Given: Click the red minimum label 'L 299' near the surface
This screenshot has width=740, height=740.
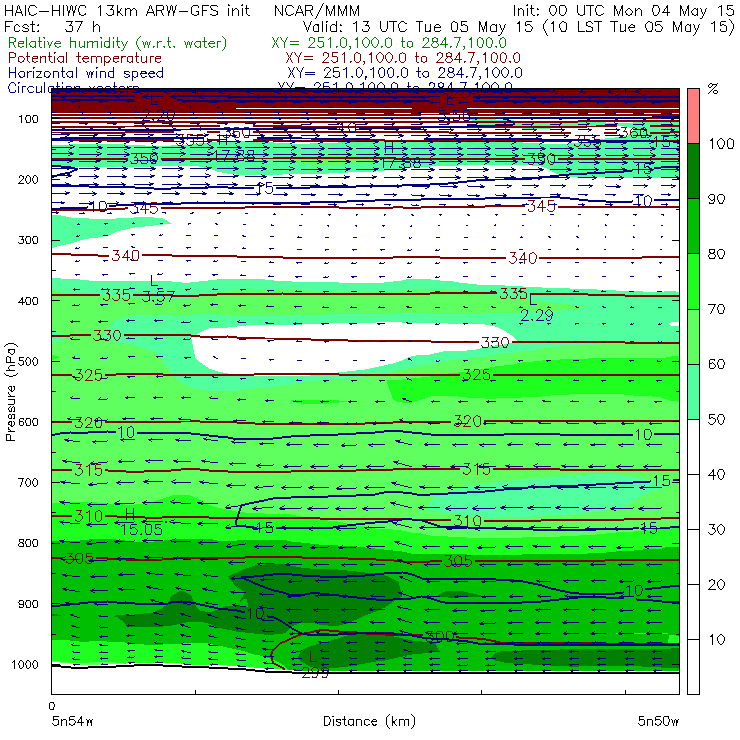Looking at the screenshot, I should pyautogui.click(x=315, y=665).
